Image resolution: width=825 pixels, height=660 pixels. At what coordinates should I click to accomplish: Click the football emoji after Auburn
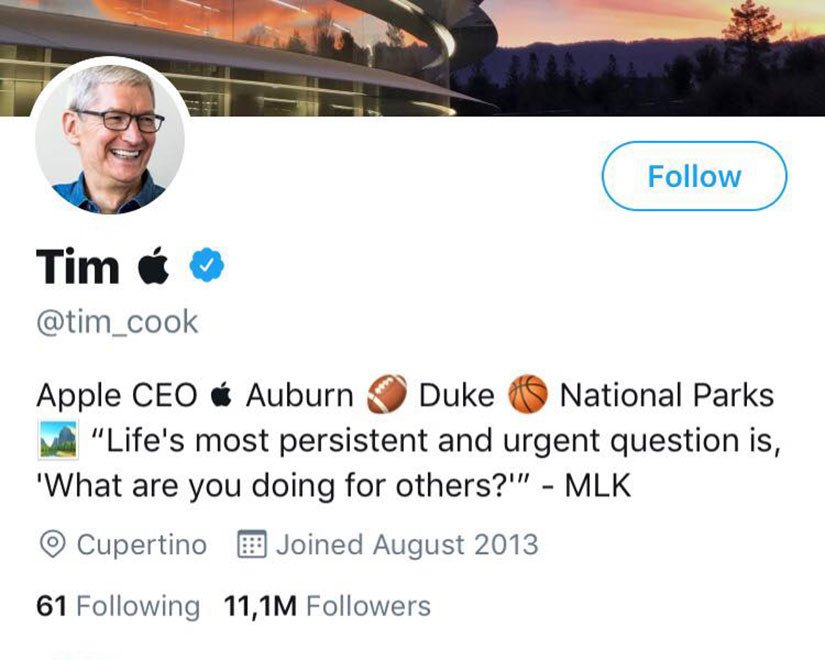(x=386, y=396)
